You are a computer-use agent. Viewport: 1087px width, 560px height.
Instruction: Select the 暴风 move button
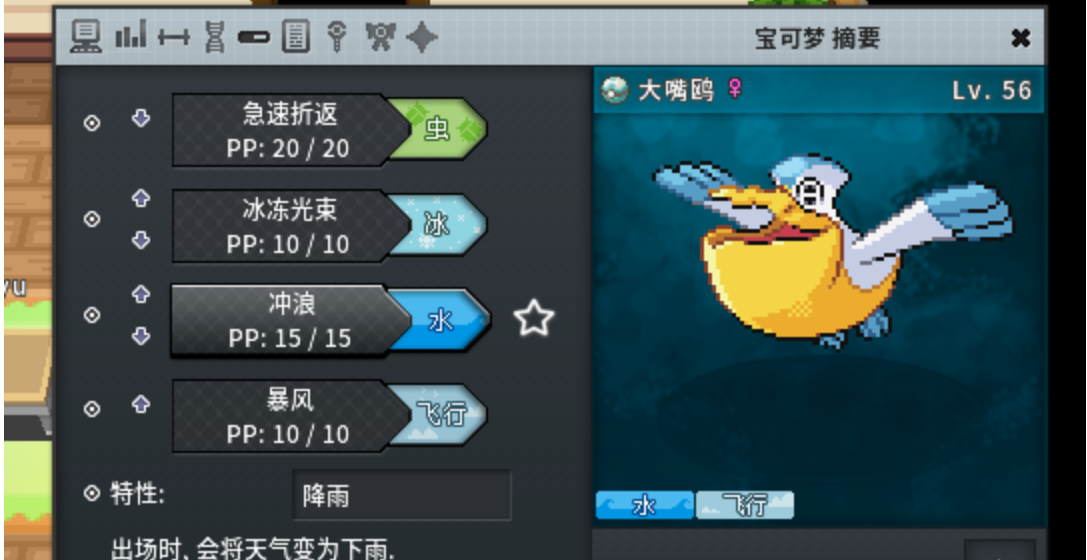point(330,416)
